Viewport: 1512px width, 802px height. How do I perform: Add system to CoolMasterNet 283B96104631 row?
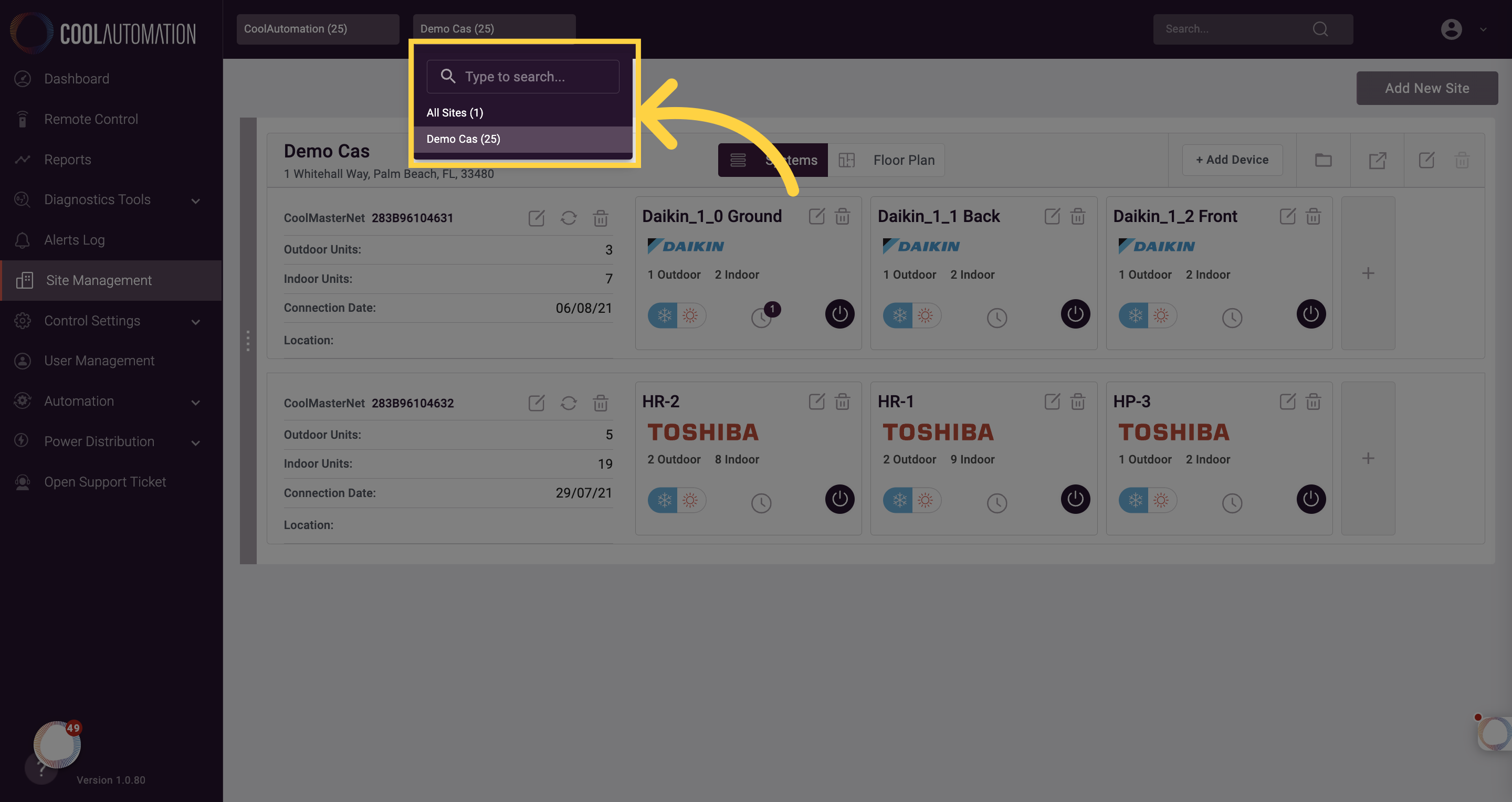click(x=1368, y=273)
